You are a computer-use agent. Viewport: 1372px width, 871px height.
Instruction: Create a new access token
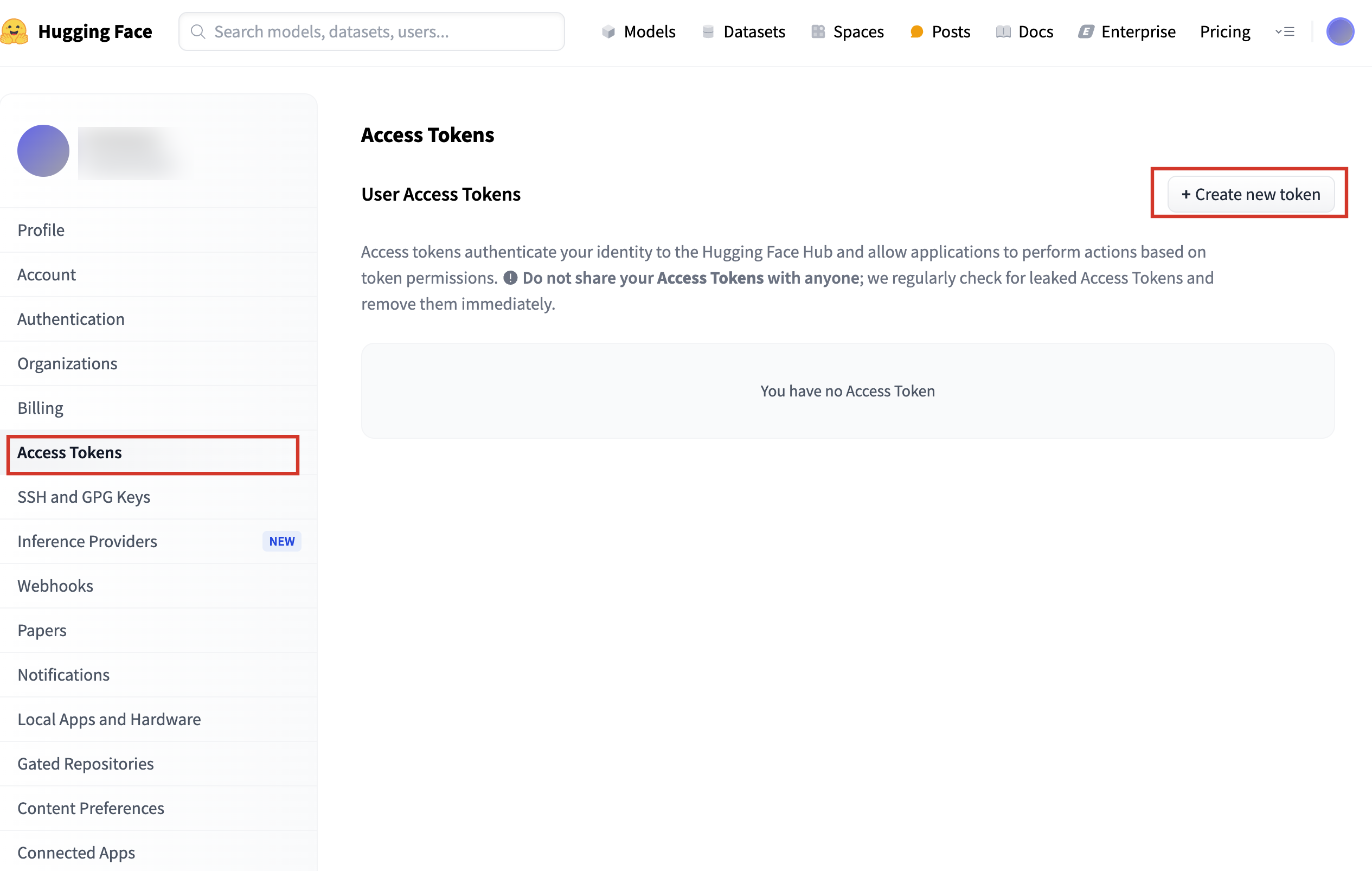[x=1251, y=194]
